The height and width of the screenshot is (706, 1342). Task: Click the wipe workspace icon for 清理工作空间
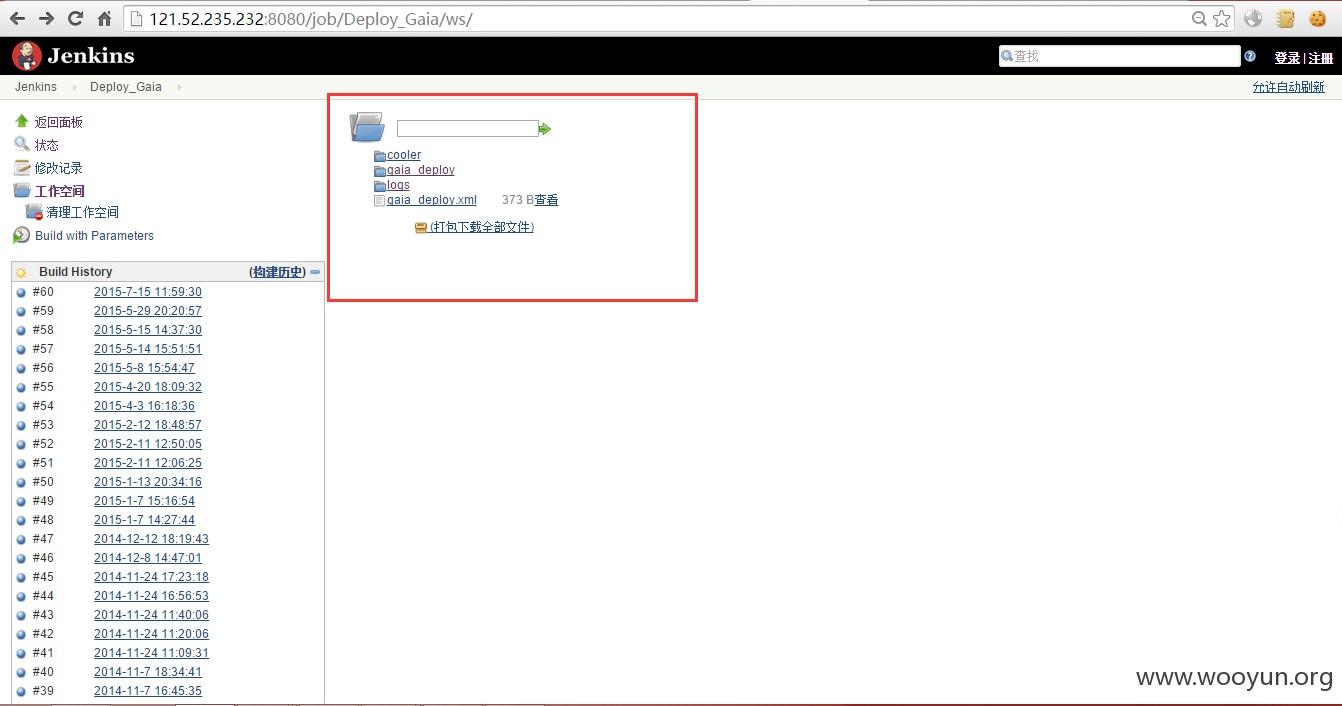34,212
